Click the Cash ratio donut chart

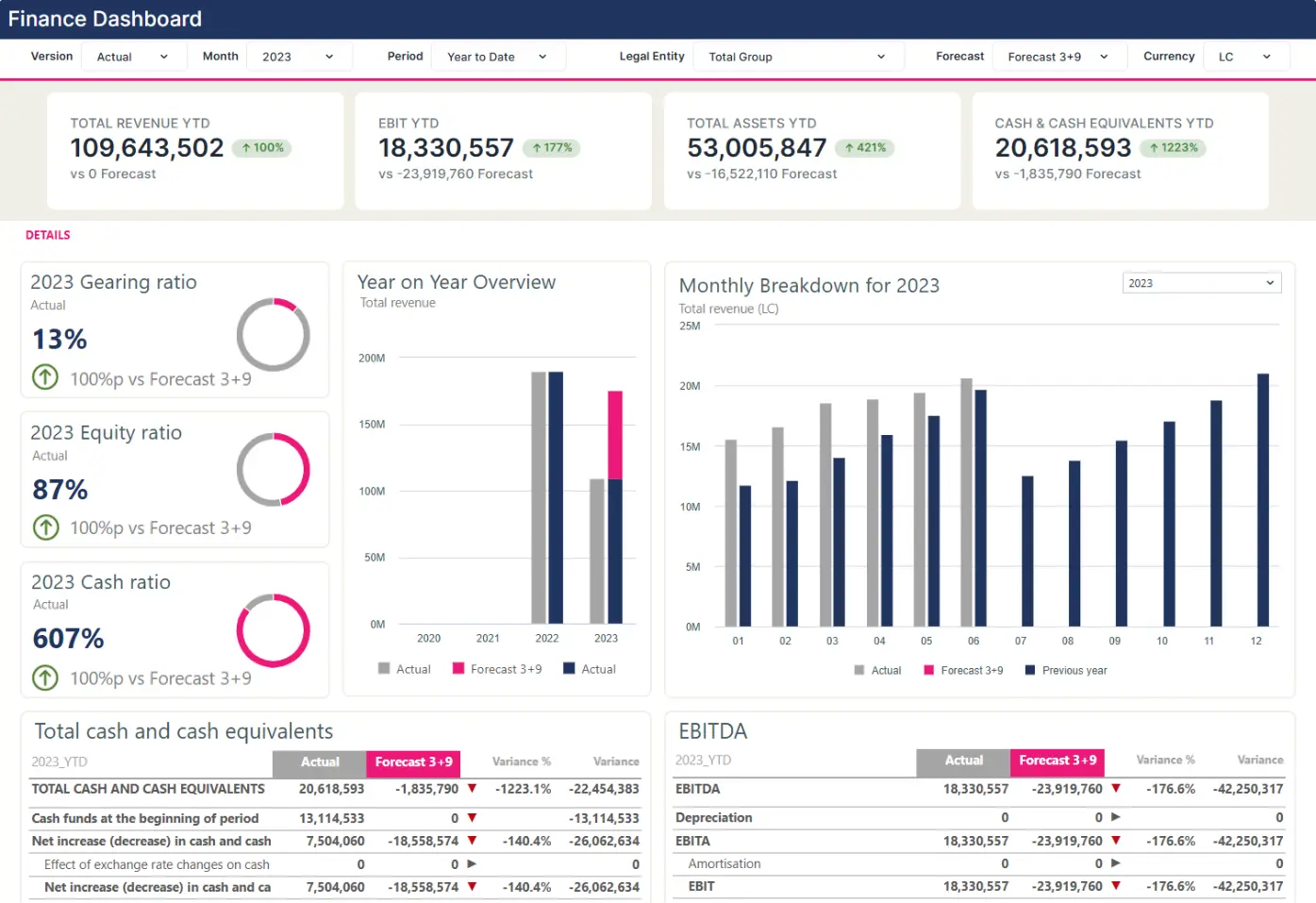pyautogui.click(x=273, y=630)
